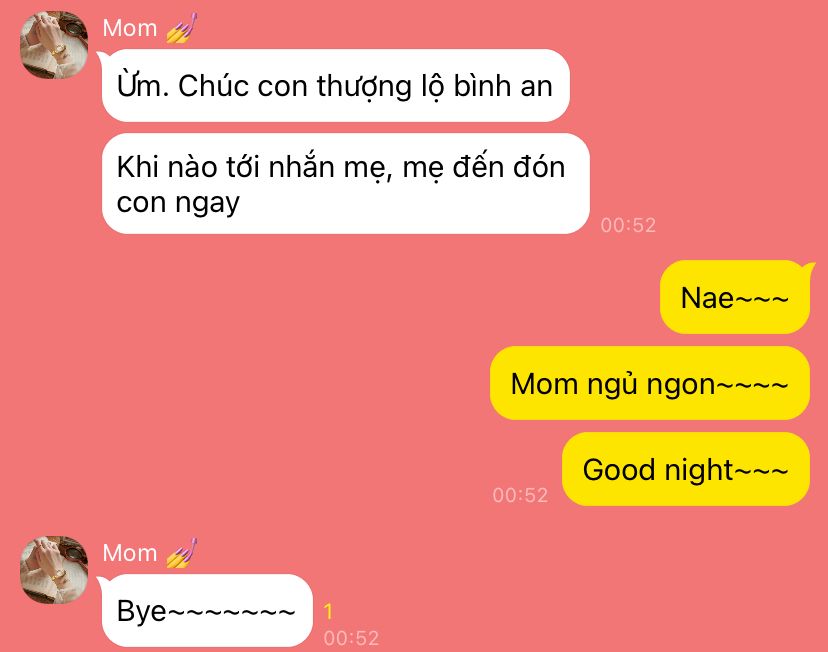Click the tail of the 'Nae~~~' bubble
828x652 pixels.
pos(809,269)
